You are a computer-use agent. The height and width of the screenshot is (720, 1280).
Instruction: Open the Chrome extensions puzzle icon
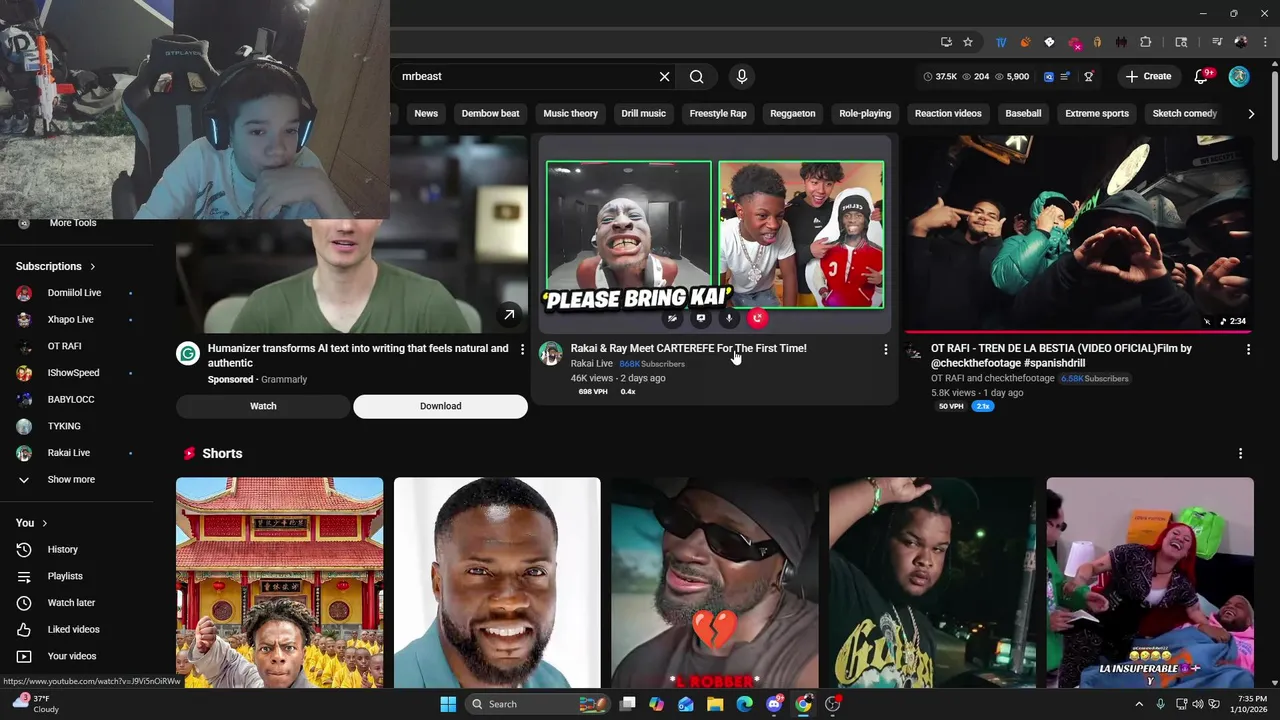1146,42
